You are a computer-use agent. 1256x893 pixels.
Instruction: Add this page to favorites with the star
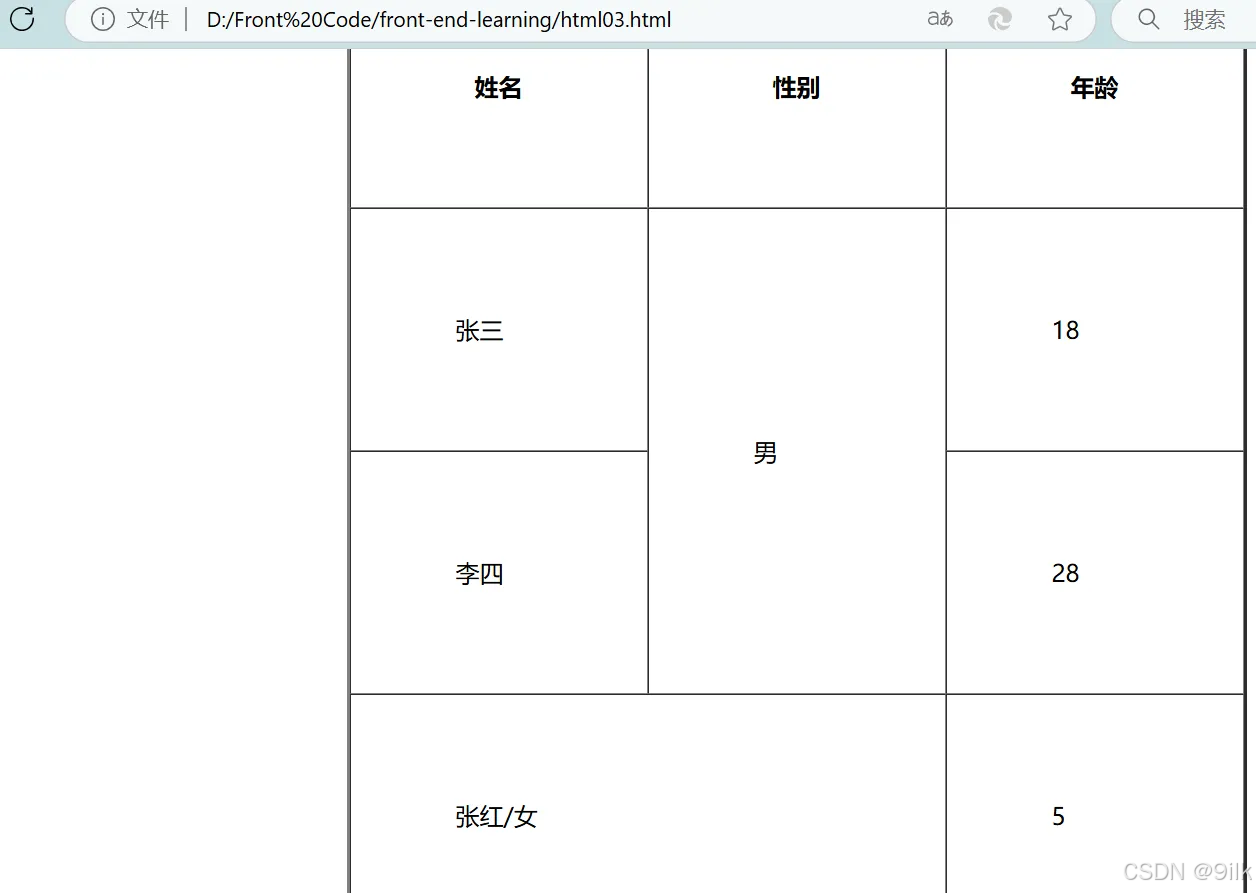click(1060, 19)
